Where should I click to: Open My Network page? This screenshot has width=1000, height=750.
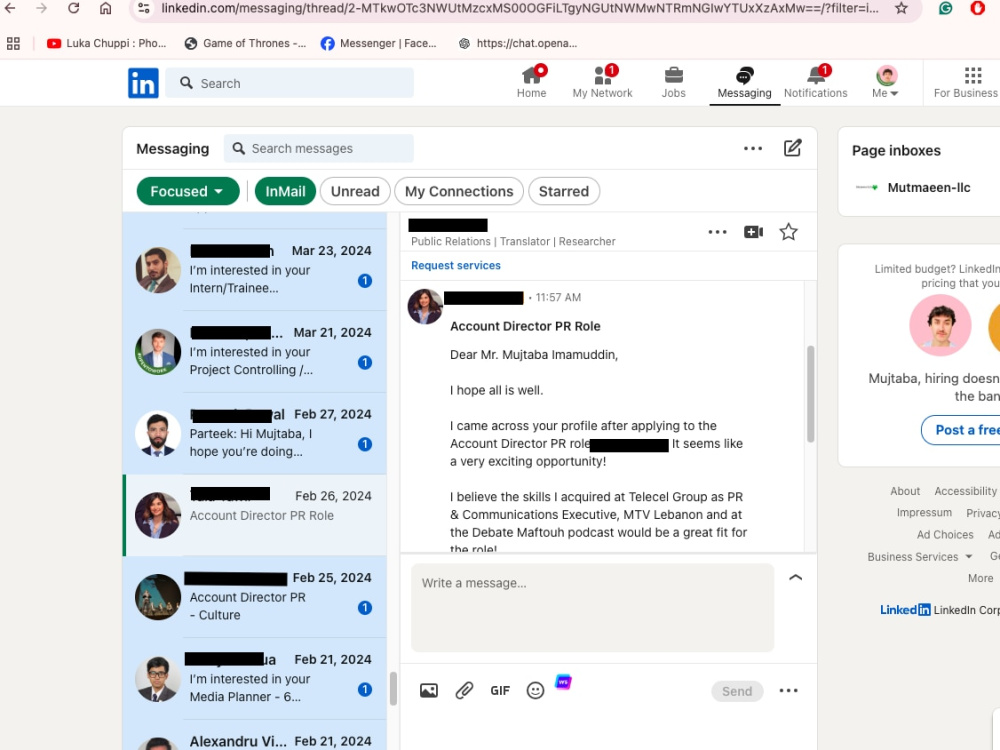pyautogui.click(x=602, y=83)
